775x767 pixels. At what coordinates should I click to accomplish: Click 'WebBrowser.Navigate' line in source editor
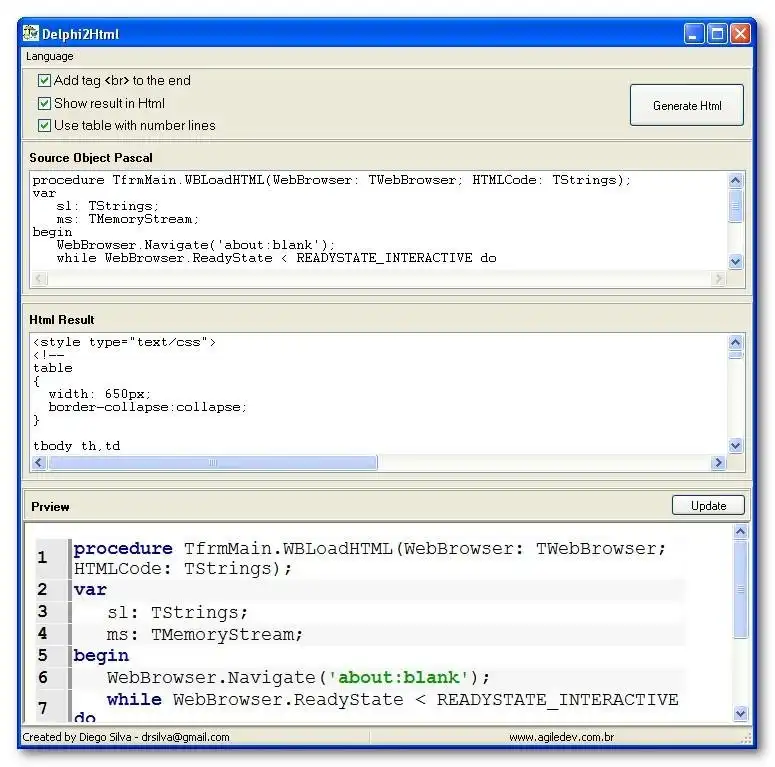tap(196, 245)
